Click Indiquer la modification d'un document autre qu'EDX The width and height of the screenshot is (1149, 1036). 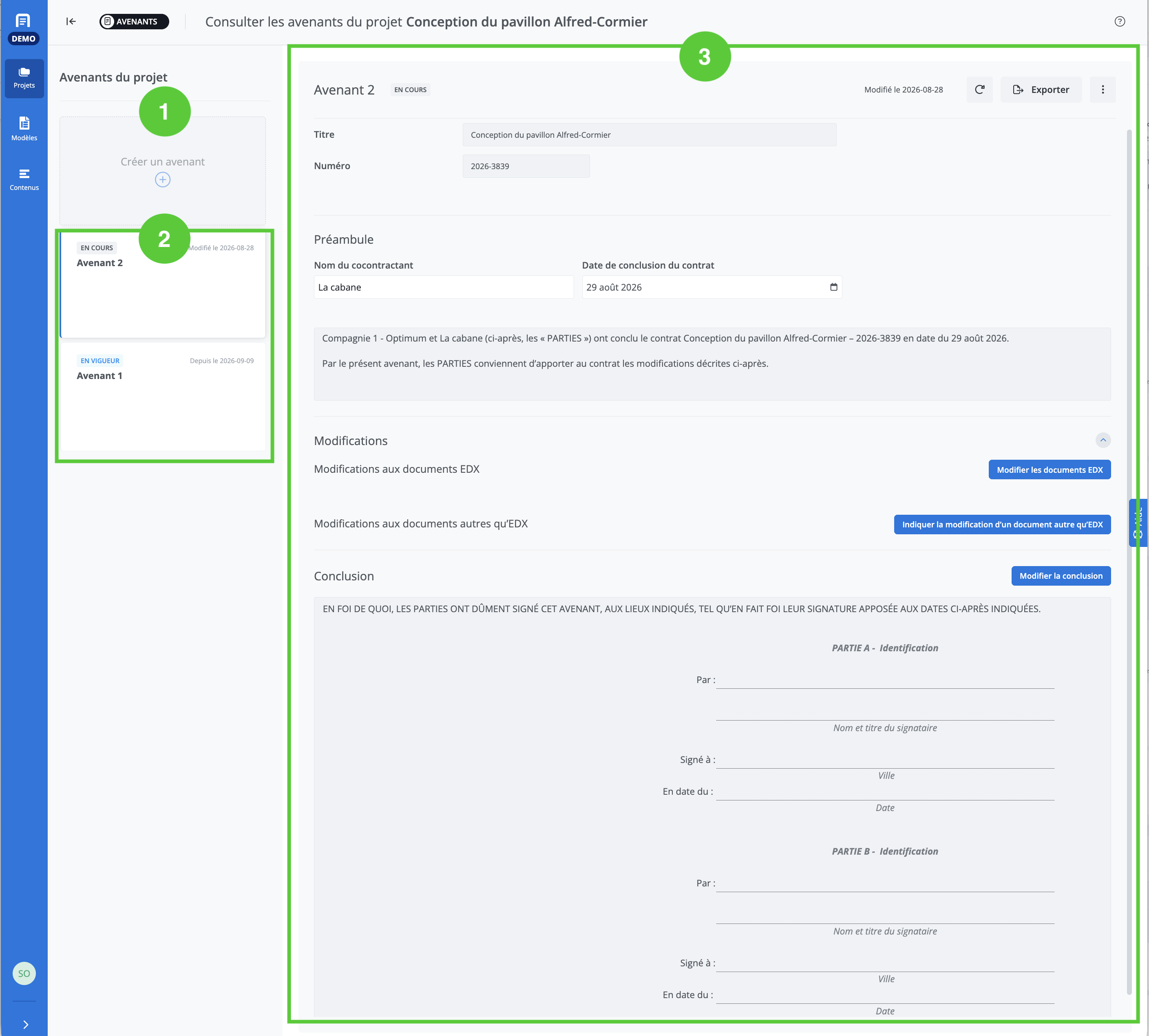[1002, 524]
